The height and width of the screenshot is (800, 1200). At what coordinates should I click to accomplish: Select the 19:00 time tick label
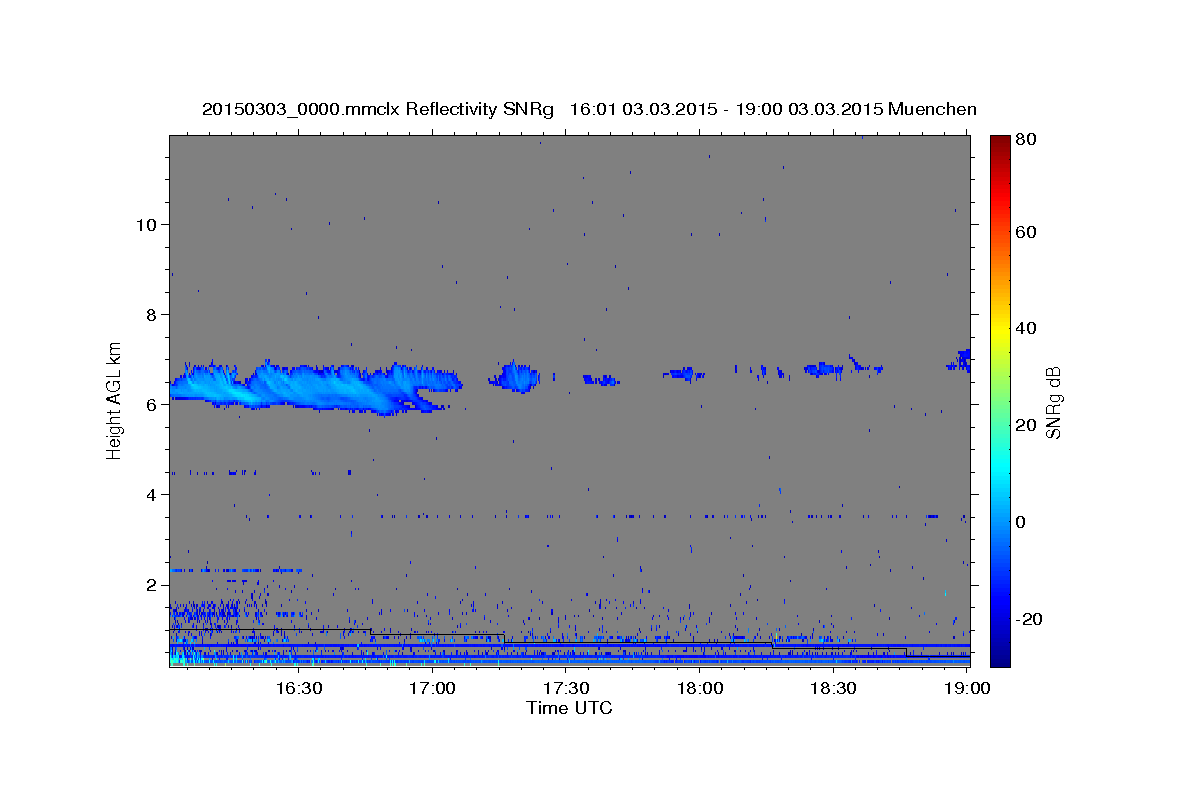pos(967,688)
